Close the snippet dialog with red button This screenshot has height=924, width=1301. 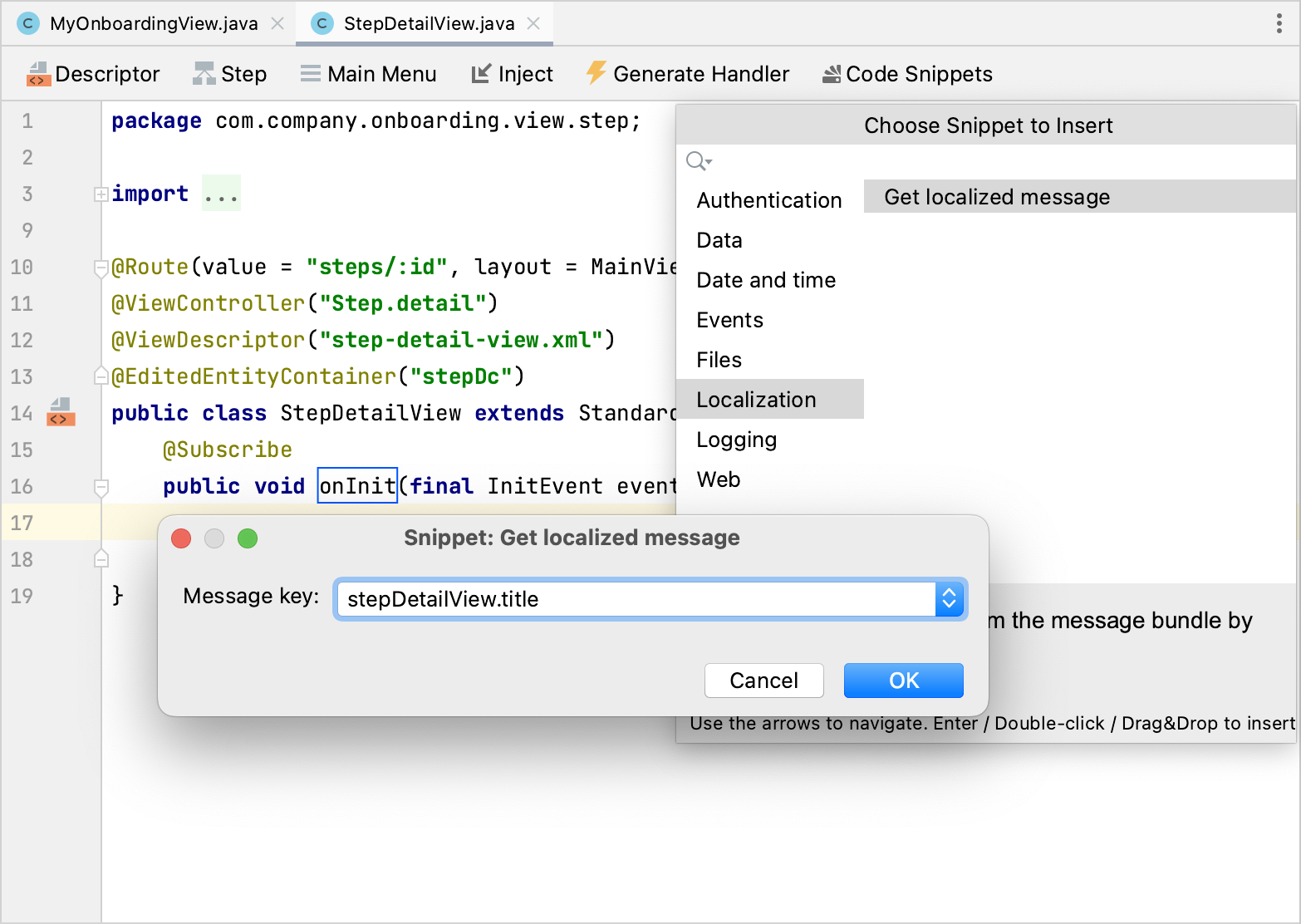click(x=181, y=538)
